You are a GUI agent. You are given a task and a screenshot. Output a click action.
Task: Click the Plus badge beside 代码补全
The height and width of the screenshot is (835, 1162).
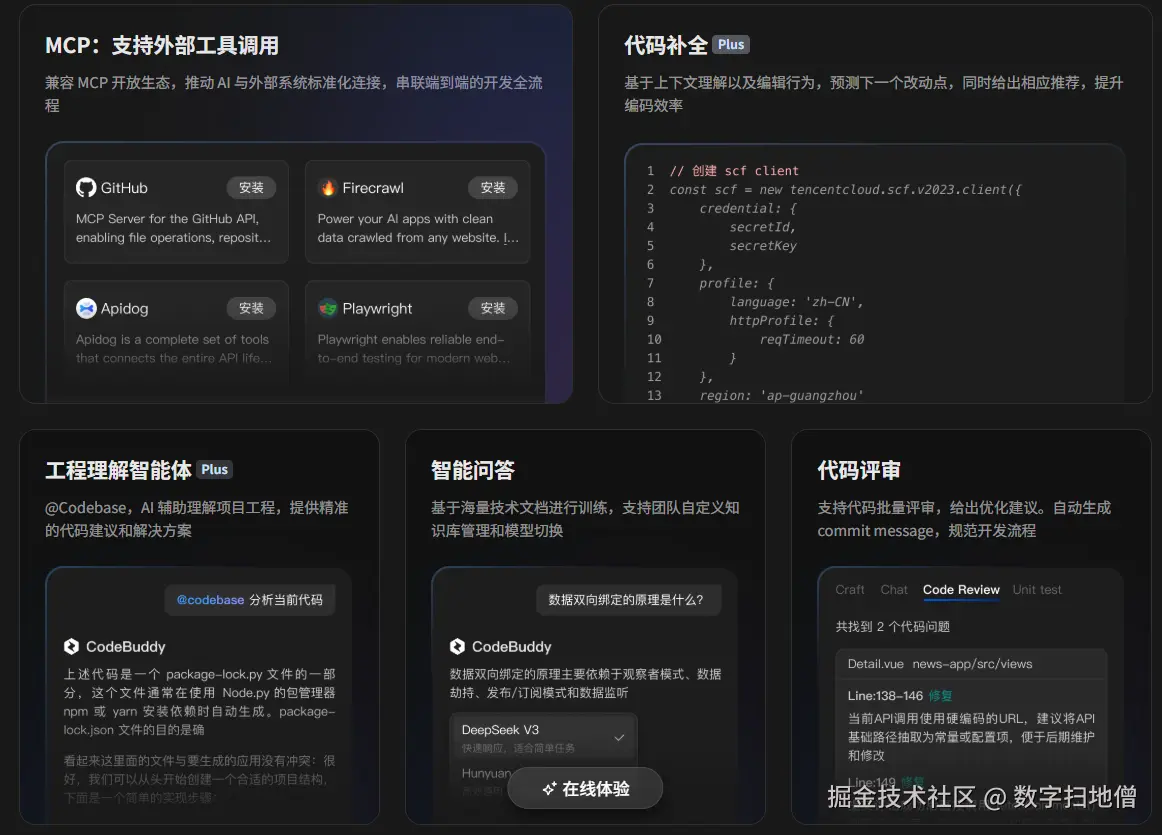click(x=731, y=44)
